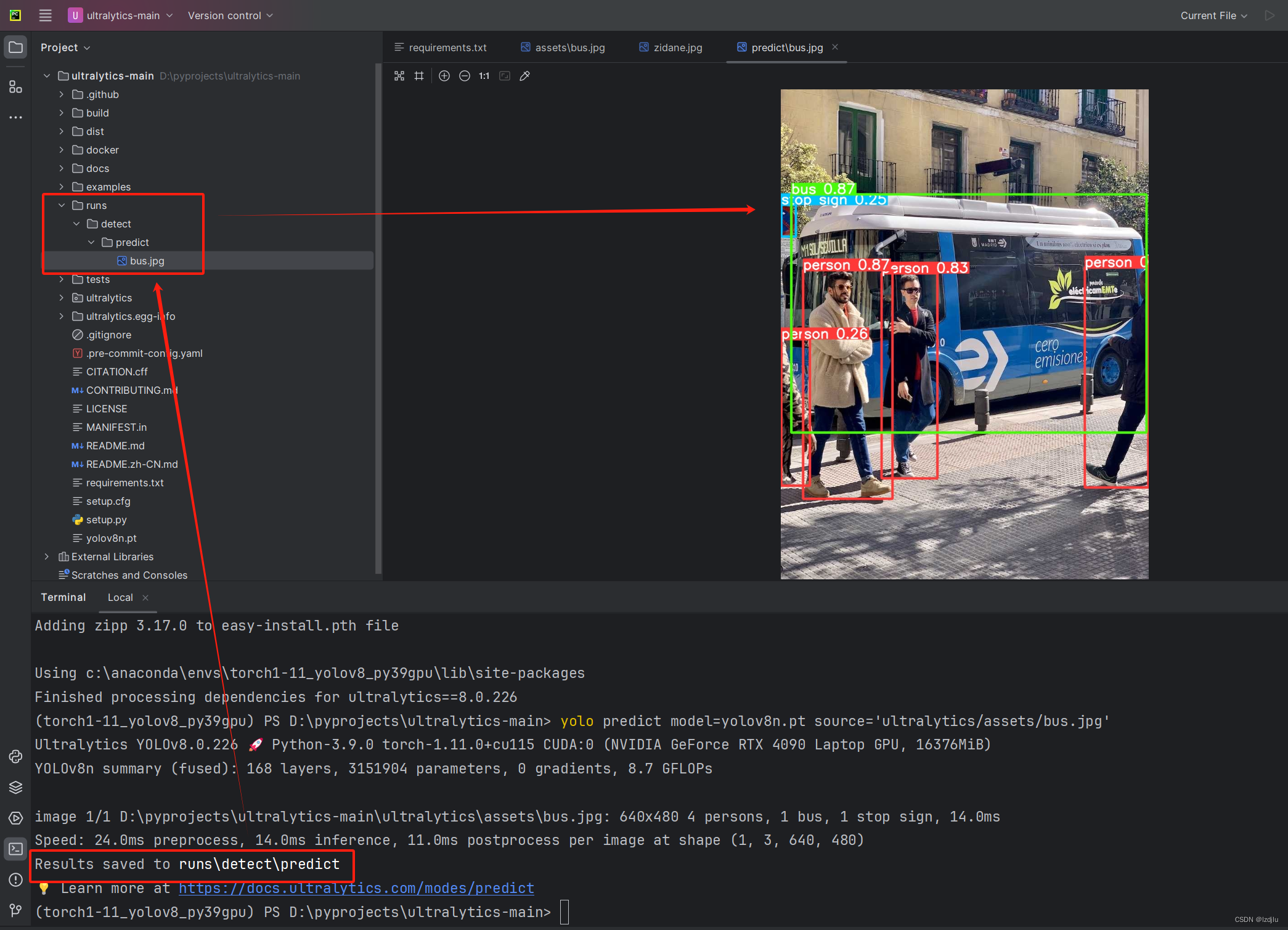Open the ultralytics predict docs link
The height and width of the screenshot is (930, 1288).
point(356,888)
